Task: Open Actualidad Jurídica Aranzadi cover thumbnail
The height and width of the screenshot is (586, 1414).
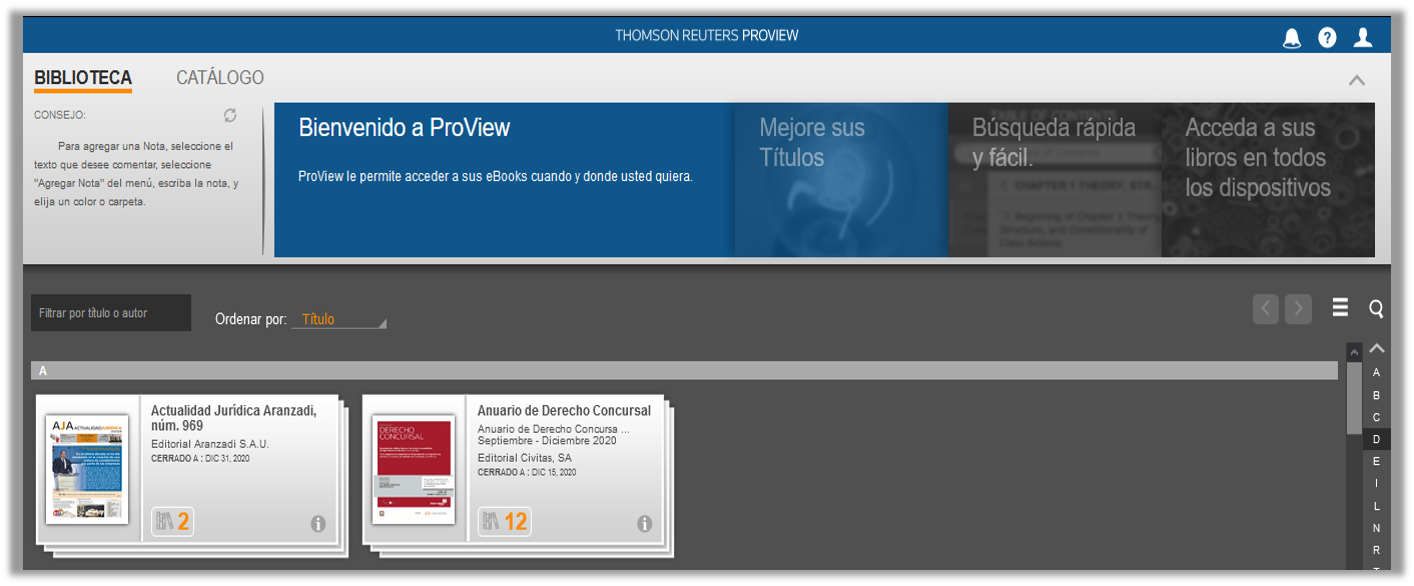Action: click(x=87, y=469)
